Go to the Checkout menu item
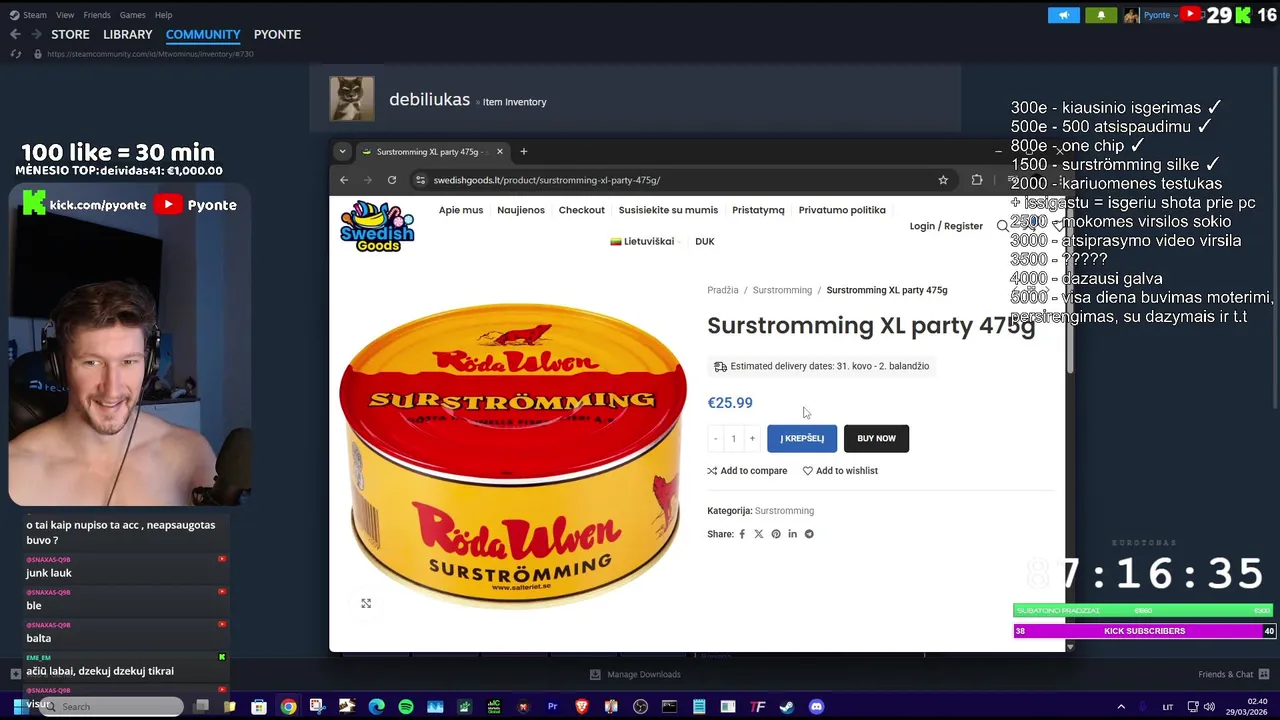Image resolution: width=1280 pixels, height=720 pixels. 582,210
